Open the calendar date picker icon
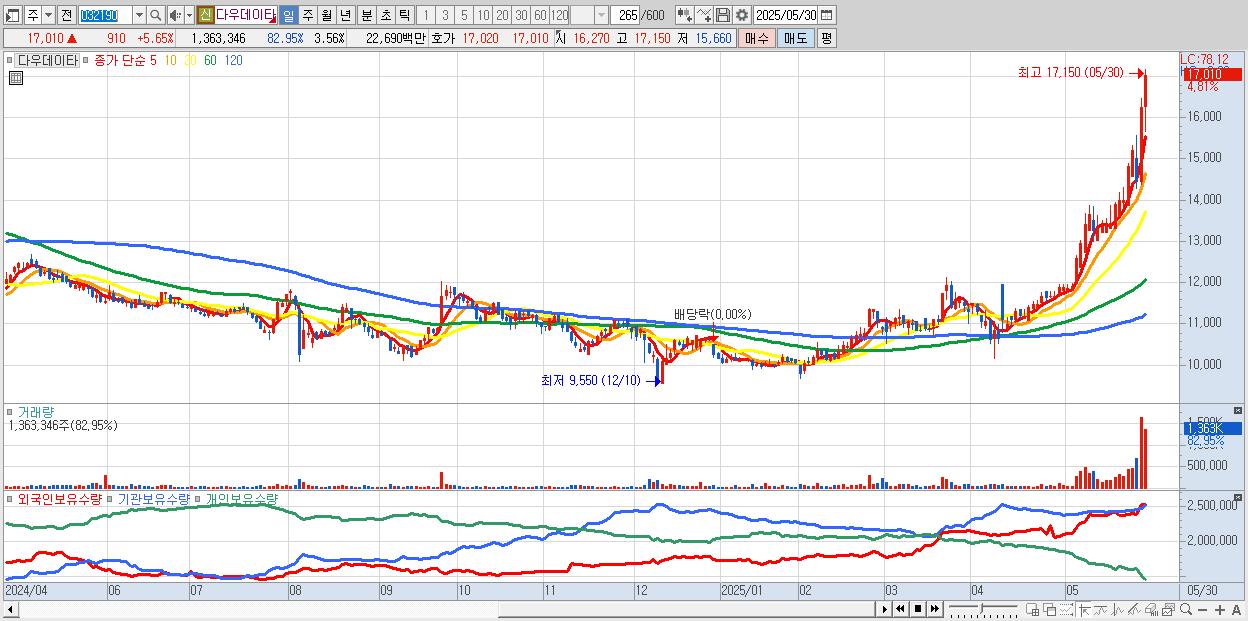This screenshot has width=1248, height=621. pos(827,15)
